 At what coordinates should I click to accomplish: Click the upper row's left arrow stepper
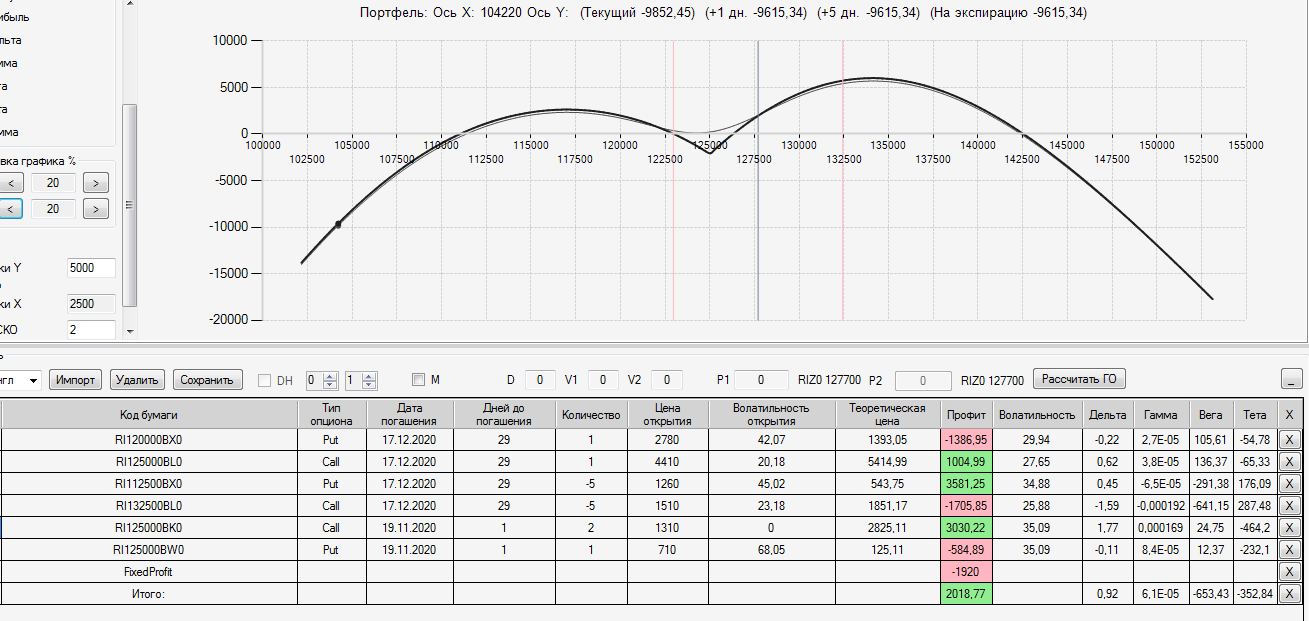click(x=10, y=183)
